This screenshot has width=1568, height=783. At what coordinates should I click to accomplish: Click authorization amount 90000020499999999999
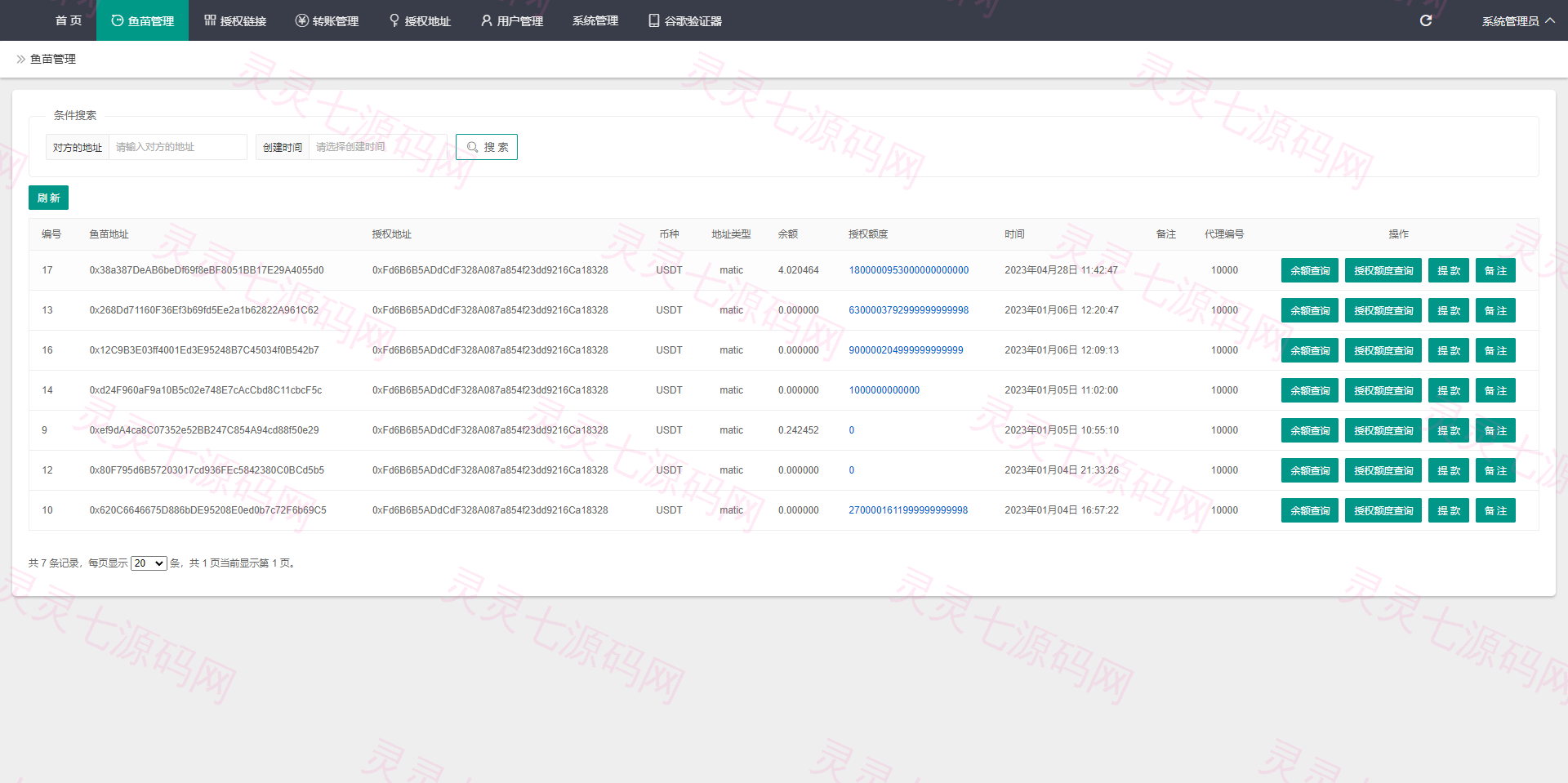point(906,350)
